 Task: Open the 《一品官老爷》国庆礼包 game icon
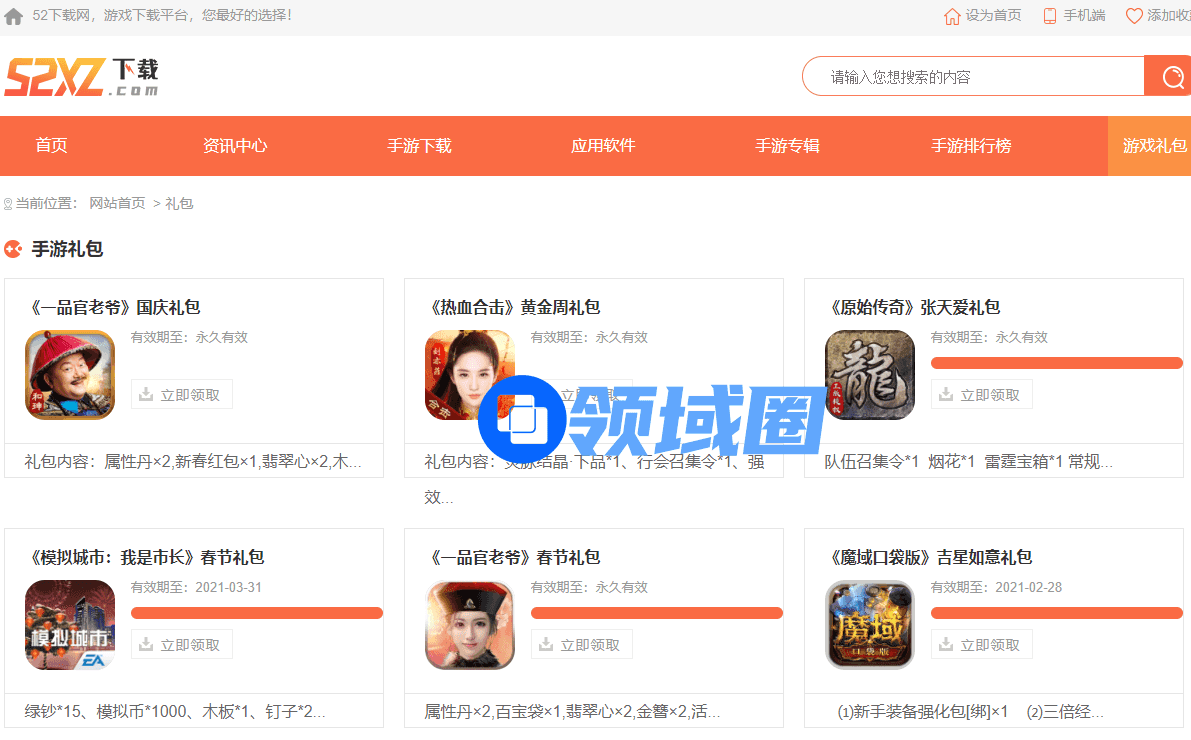(70, 375)
